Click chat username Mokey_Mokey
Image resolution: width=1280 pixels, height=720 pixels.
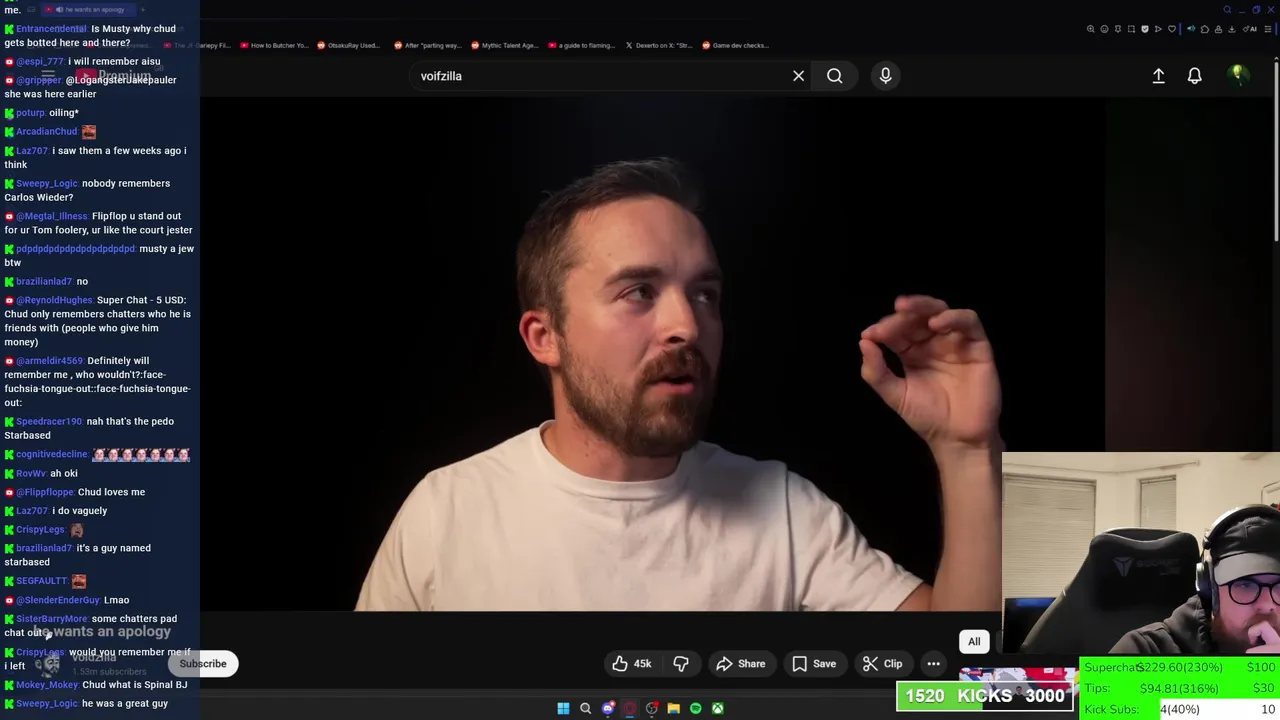point(46,685)
